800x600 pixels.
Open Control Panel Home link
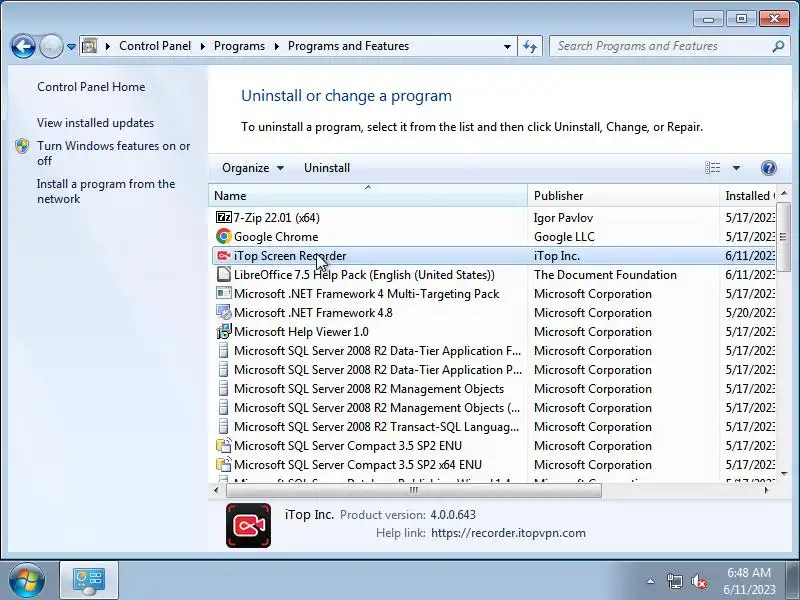click(x=91, y=87)
